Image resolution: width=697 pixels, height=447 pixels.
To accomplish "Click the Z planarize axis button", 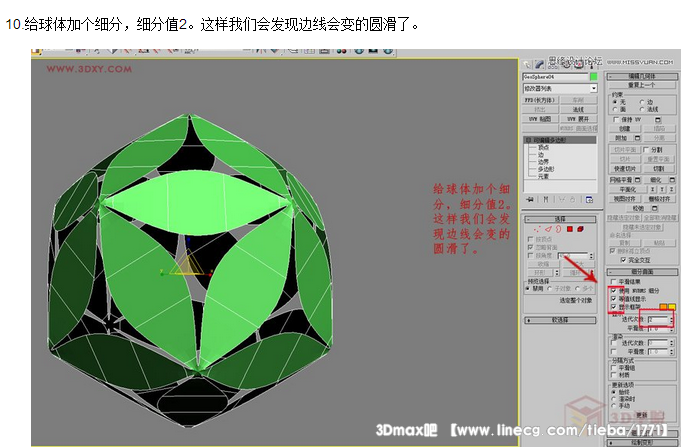I will [672, 189].
